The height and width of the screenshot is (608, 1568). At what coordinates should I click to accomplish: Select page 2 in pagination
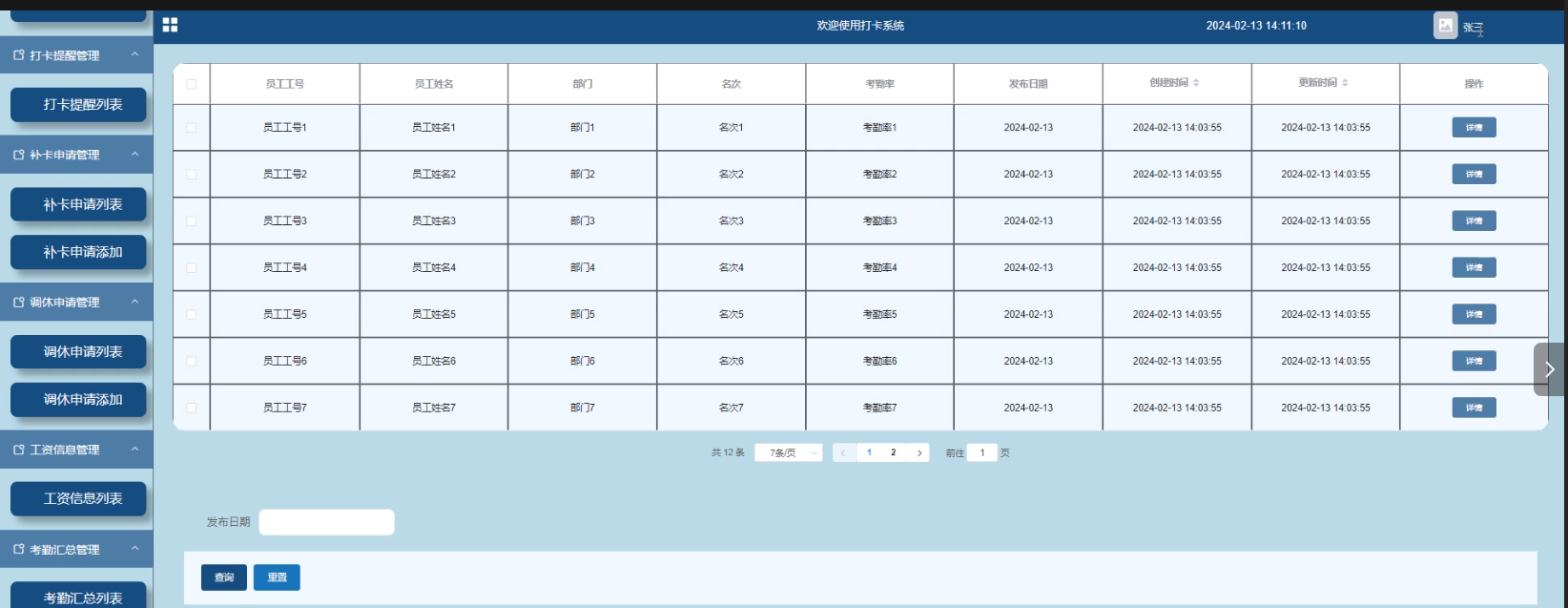[x=894, y=452]
